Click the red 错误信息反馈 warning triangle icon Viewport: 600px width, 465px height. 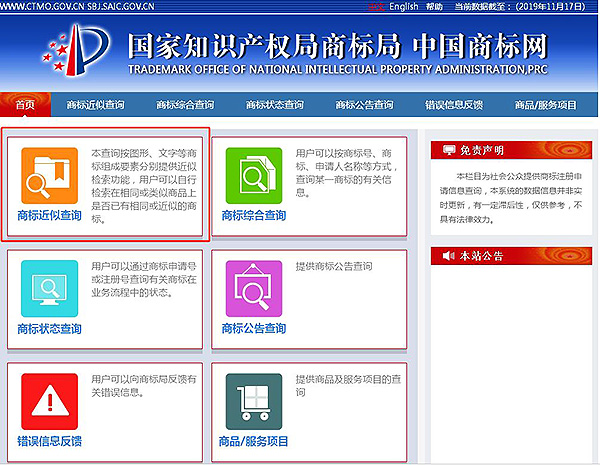pyautogui.click(x=49, y=401)
